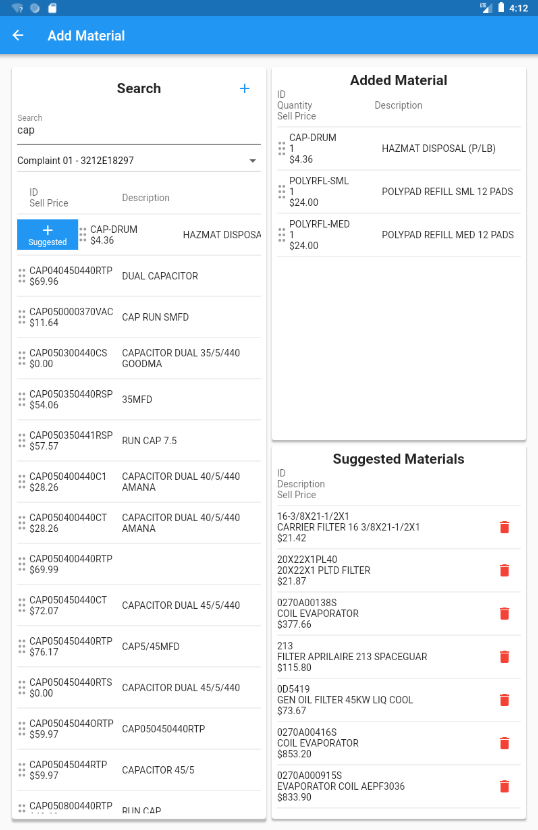Click POLYPAD REFILL SML 12 PADS

447,192
